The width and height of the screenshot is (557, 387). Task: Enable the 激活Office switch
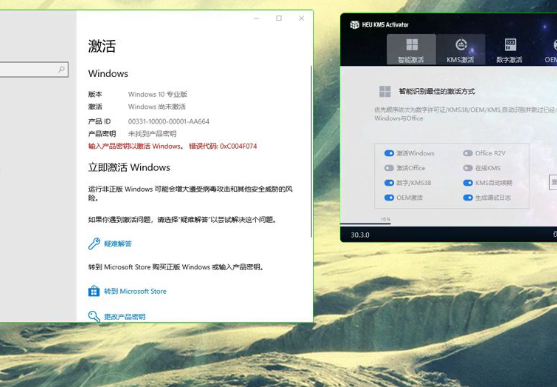click(389, 168)
